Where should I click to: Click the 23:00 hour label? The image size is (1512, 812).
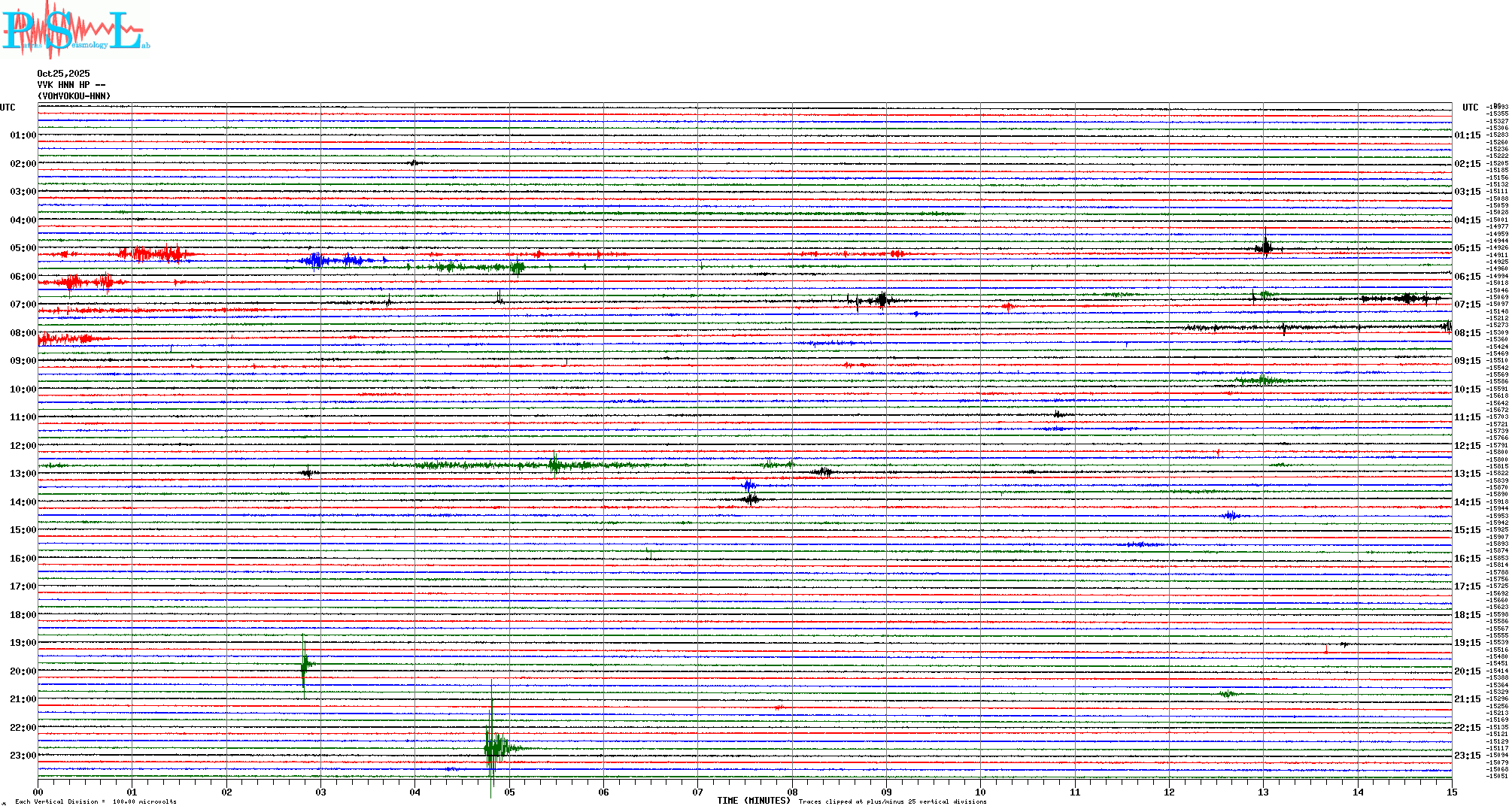(x=23, y=756)
